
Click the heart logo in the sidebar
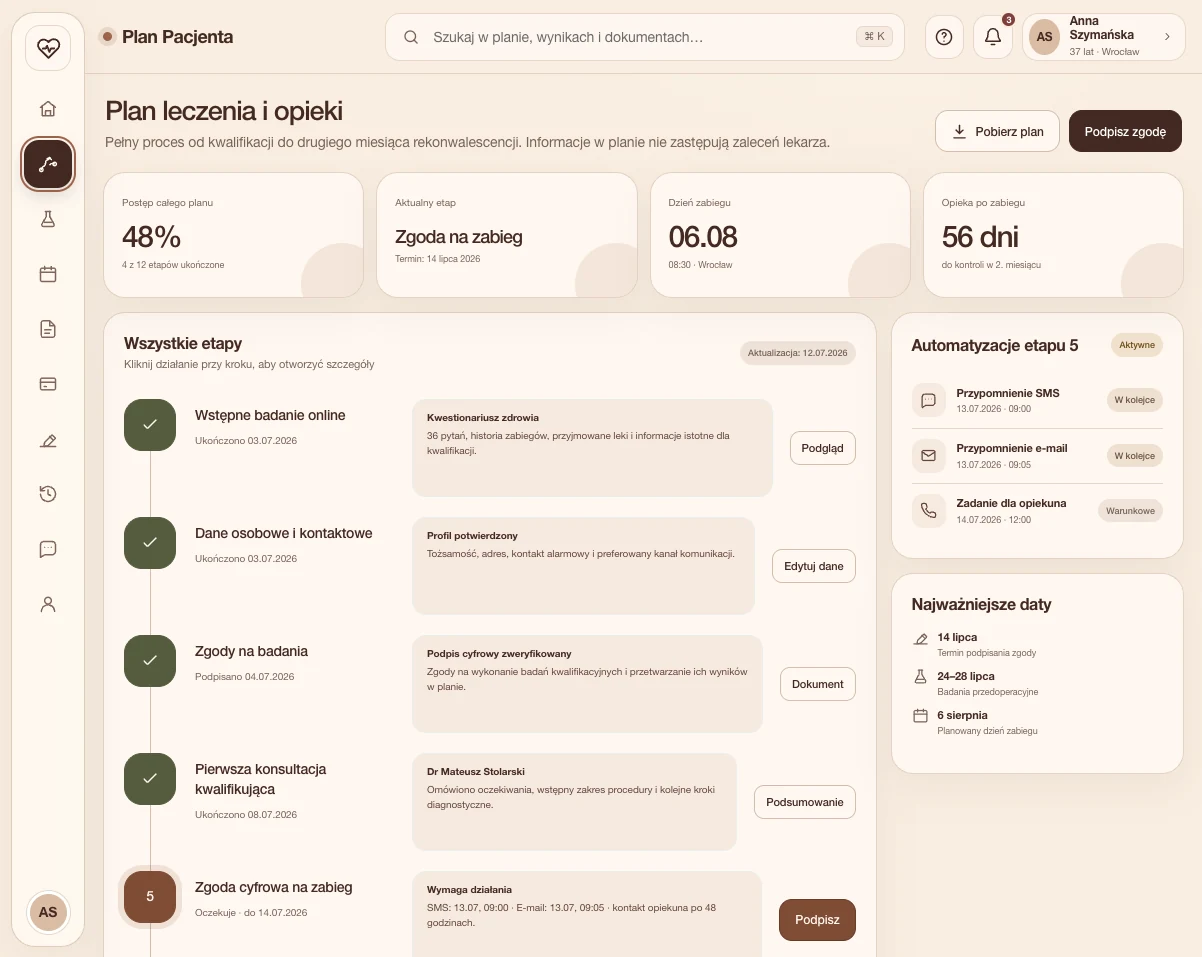coord(48,47)
